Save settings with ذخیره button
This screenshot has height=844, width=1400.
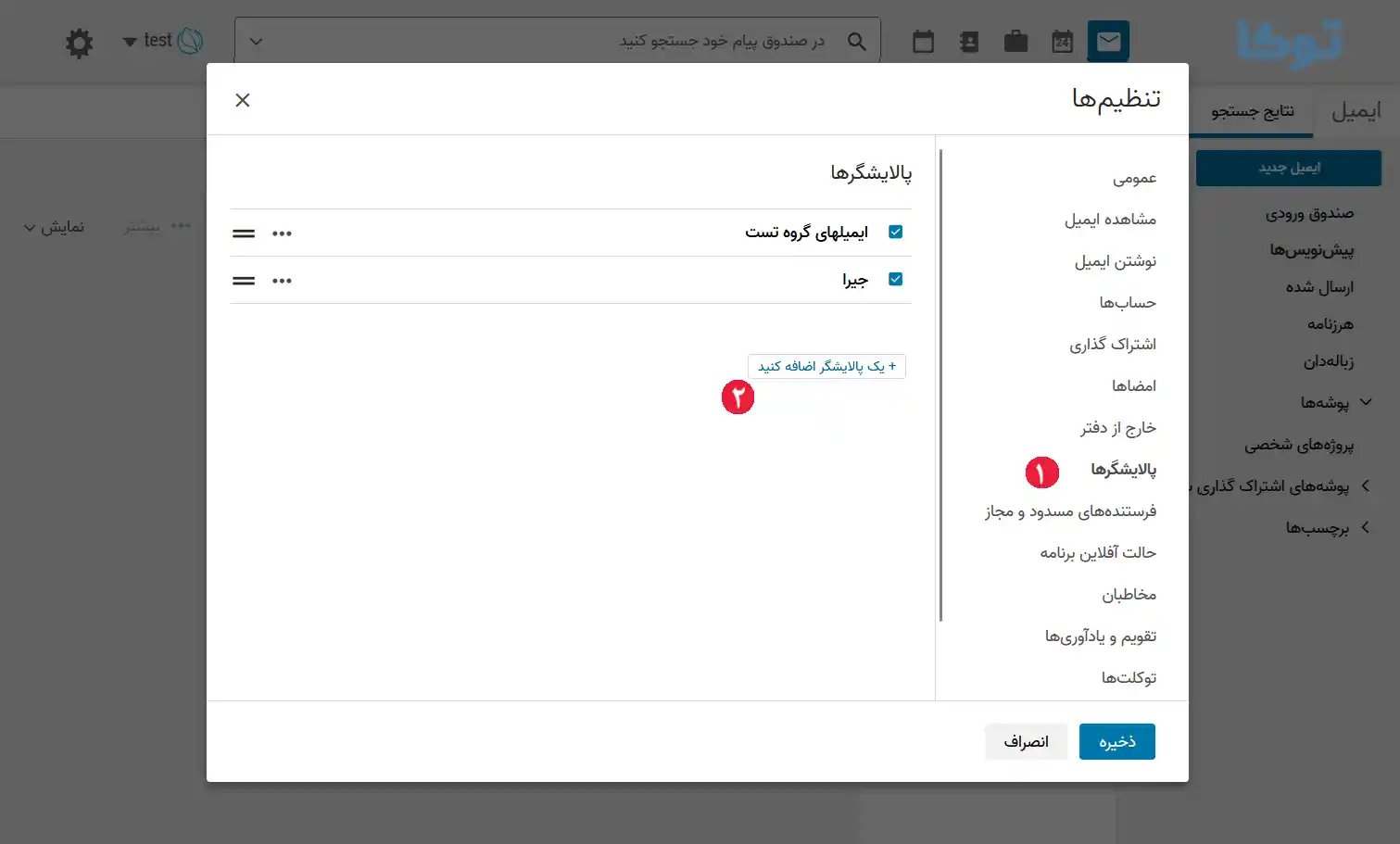click(1117, 742)
